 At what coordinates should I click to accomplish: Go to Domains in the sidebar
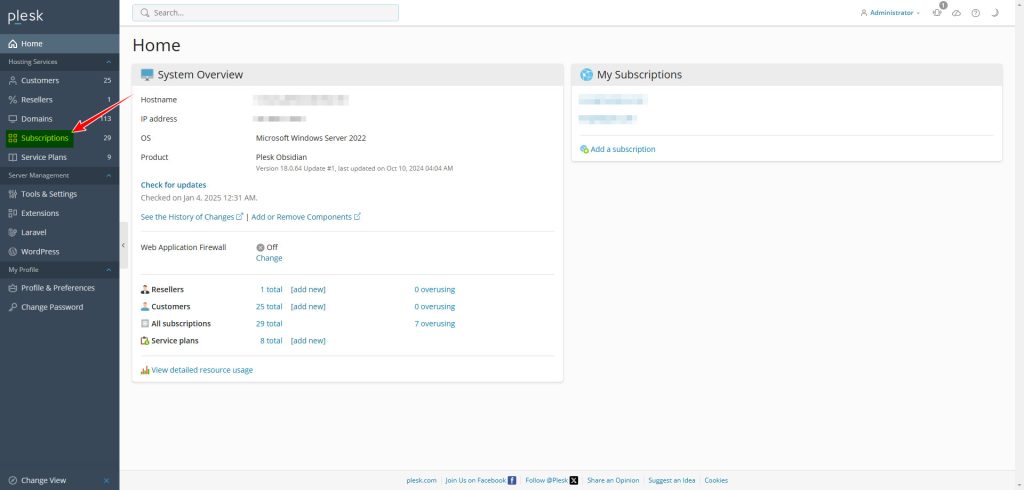[37, 119]
